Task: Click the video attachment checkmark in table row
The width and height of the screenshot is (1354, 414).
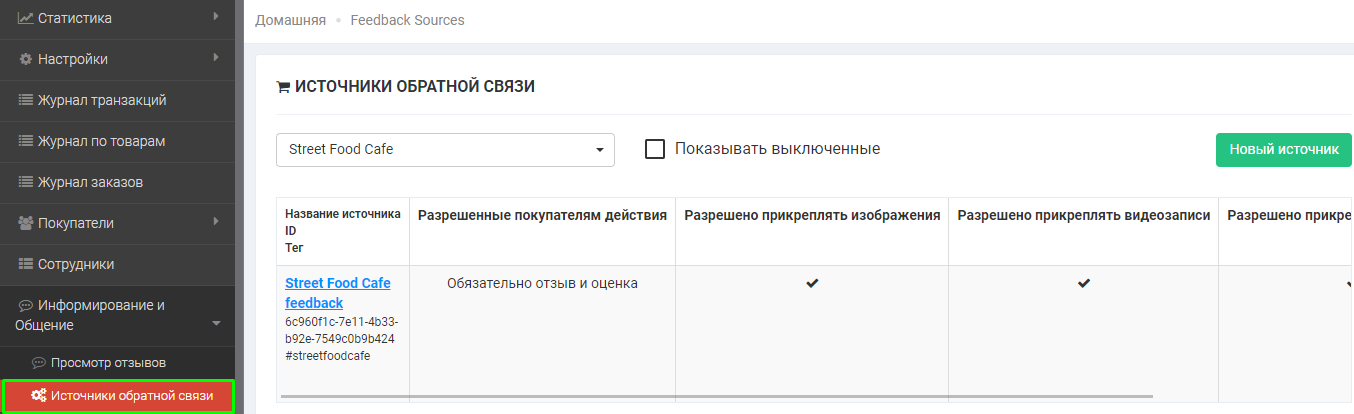Action: 1083,284
